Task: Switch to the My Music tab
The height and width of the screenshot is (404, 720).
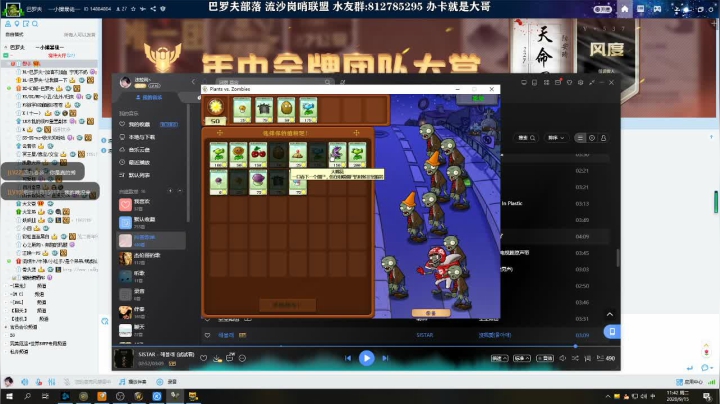Action: [x=149, y=97]
